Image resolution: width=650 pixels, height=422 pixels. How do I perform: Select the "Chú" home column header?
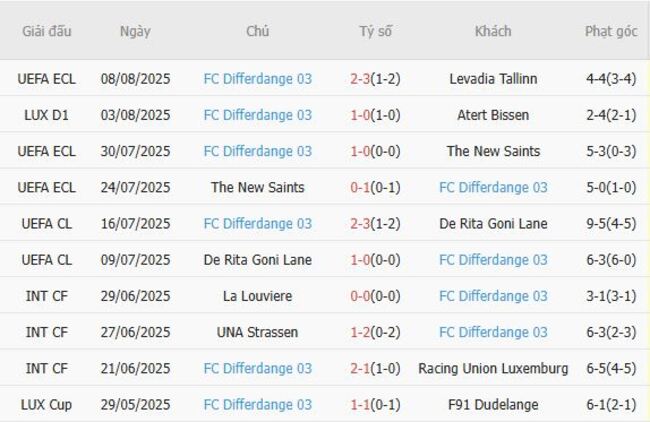tap(257, 31)
